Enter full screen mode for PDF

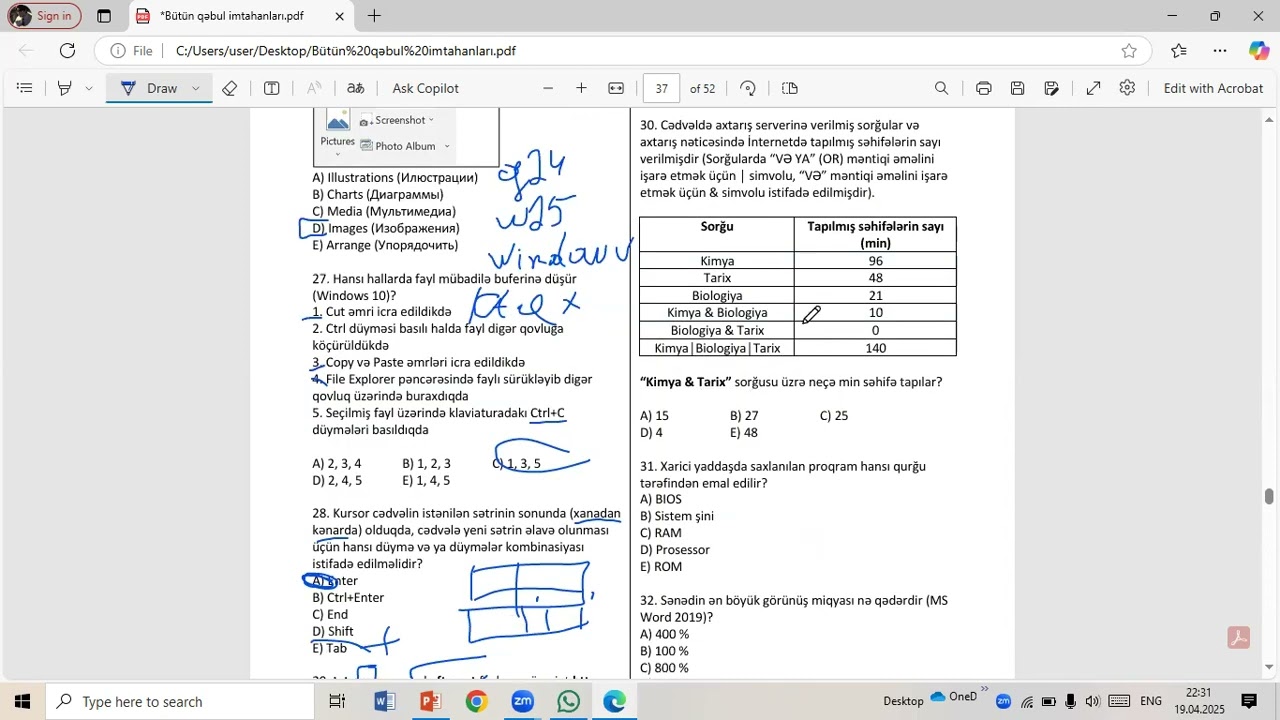[1094, 88]
